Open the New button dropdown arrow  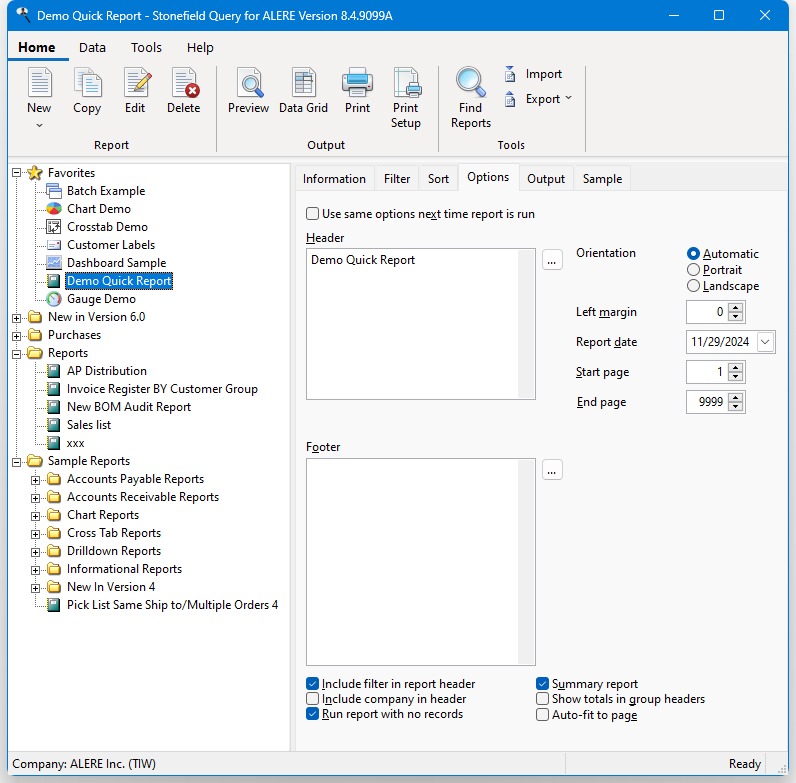click(39, 125)
